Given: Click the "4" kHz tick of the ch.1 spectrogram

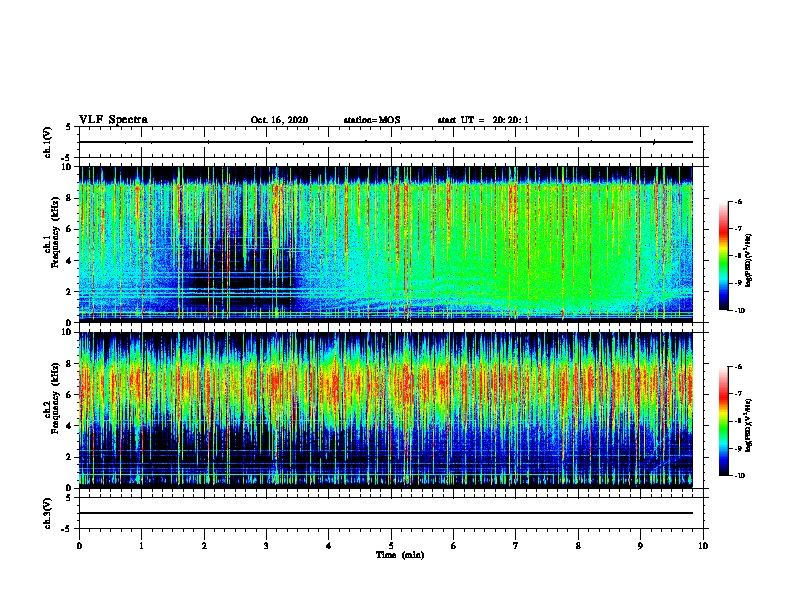Looking at the screenshot, I should [69, 261].
